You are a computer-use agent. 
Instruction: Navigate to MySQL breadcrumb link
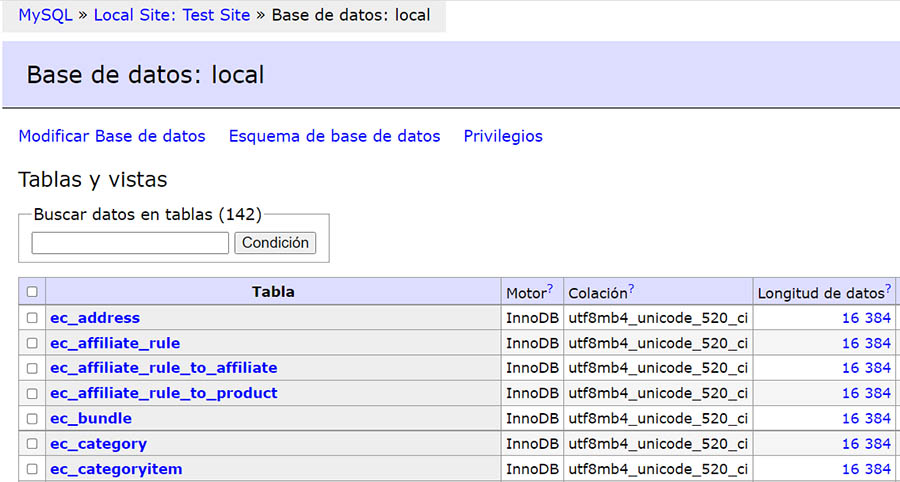pos(45,16)
